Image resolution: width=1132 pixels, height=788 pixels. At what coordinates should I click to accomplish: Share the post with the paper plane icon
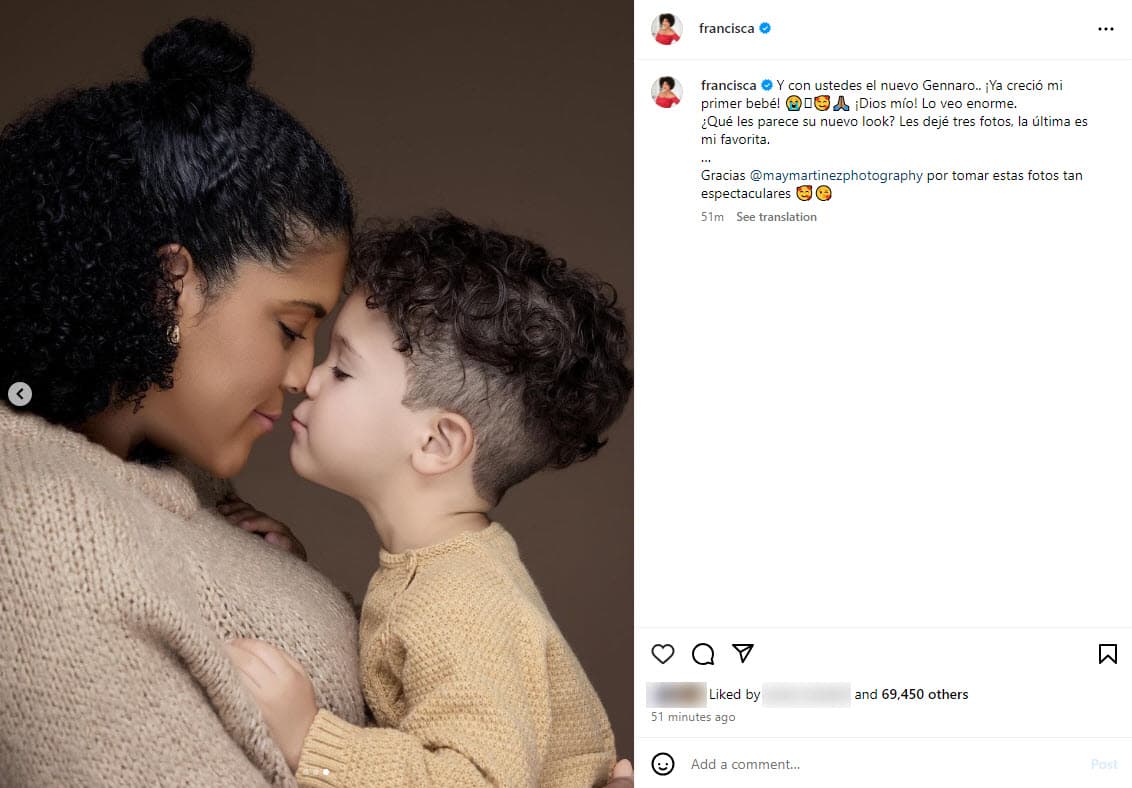coord(743,653)
